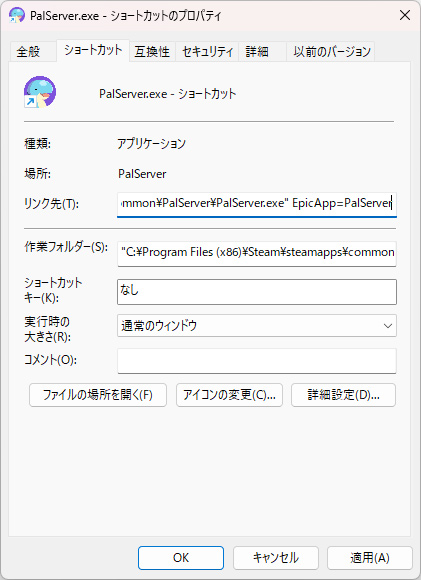Expand the 実行時の大きさ dropdown

[x=257, y=326]
